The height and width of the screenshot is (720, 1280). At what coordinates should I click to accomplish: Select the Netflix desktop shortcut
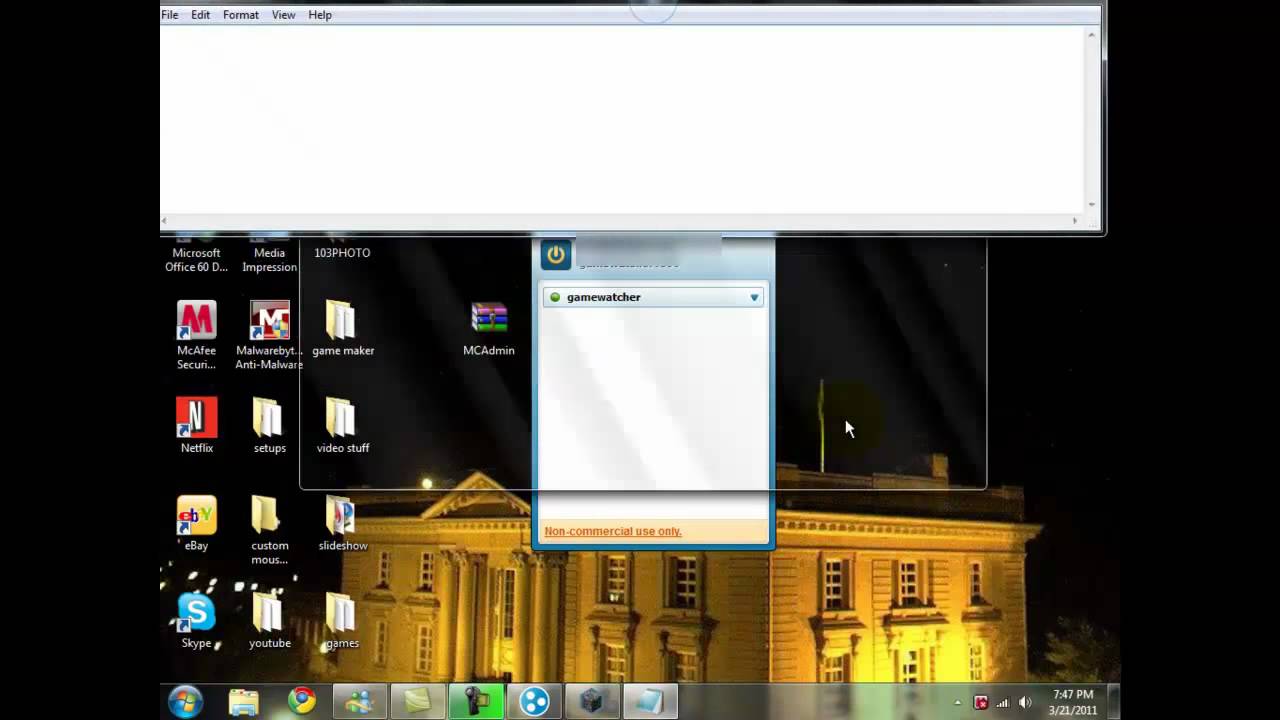(x=197, y=426)
